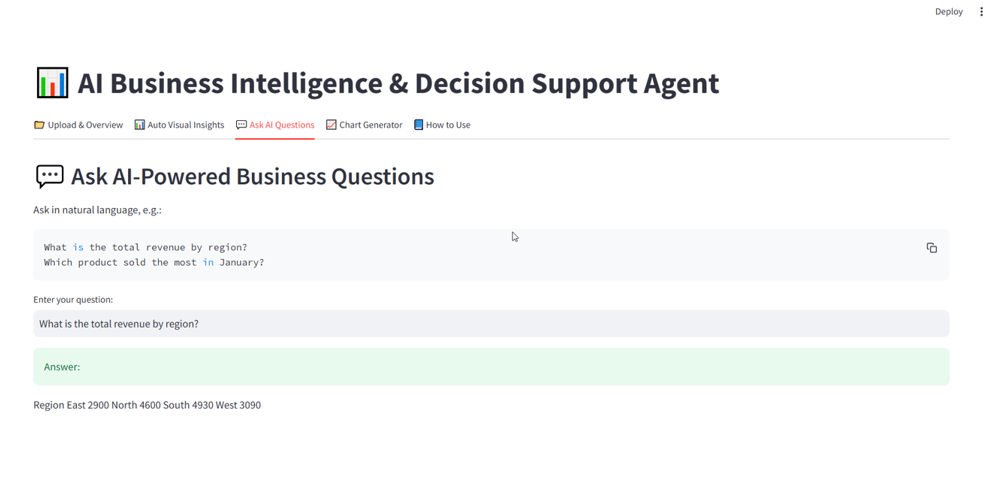The width and height of the screenshot is (983, 480).
Task: Click the Ask AI-Powered Business Questions heading
Action: click(x=252, y=177)
